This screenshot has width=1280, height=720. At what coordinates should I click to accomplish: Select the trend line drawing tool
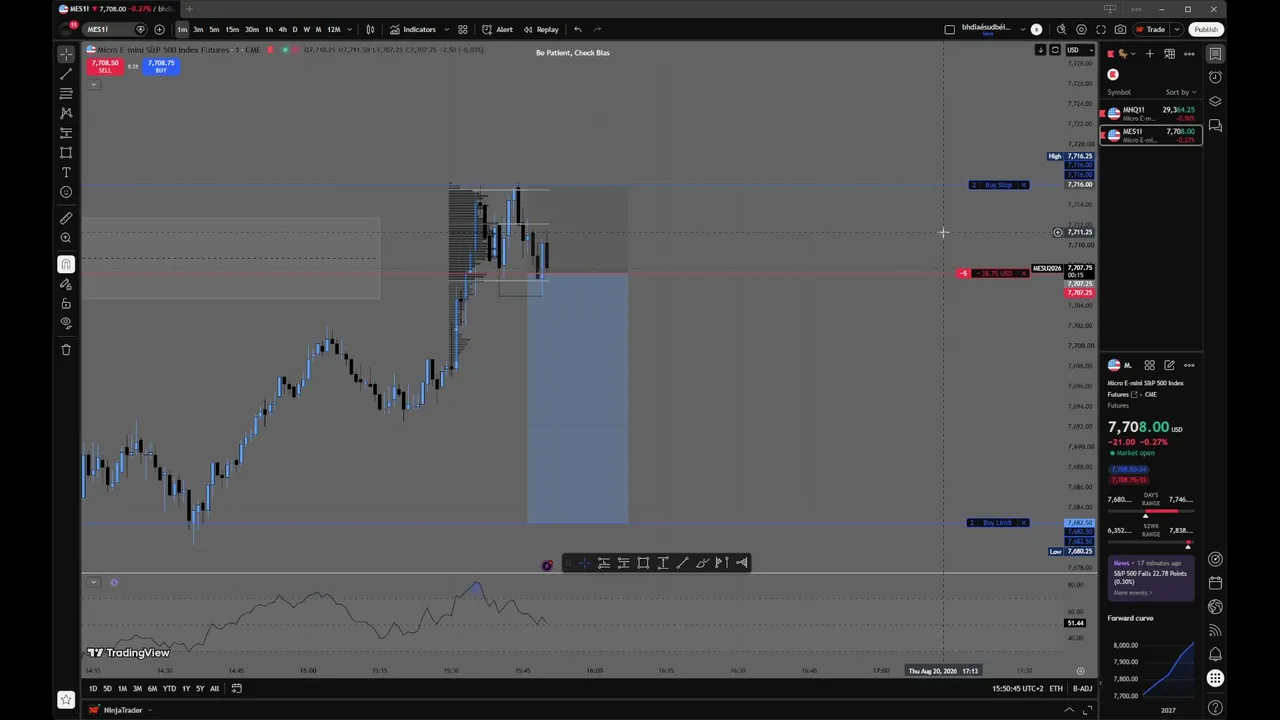point(66,74)
